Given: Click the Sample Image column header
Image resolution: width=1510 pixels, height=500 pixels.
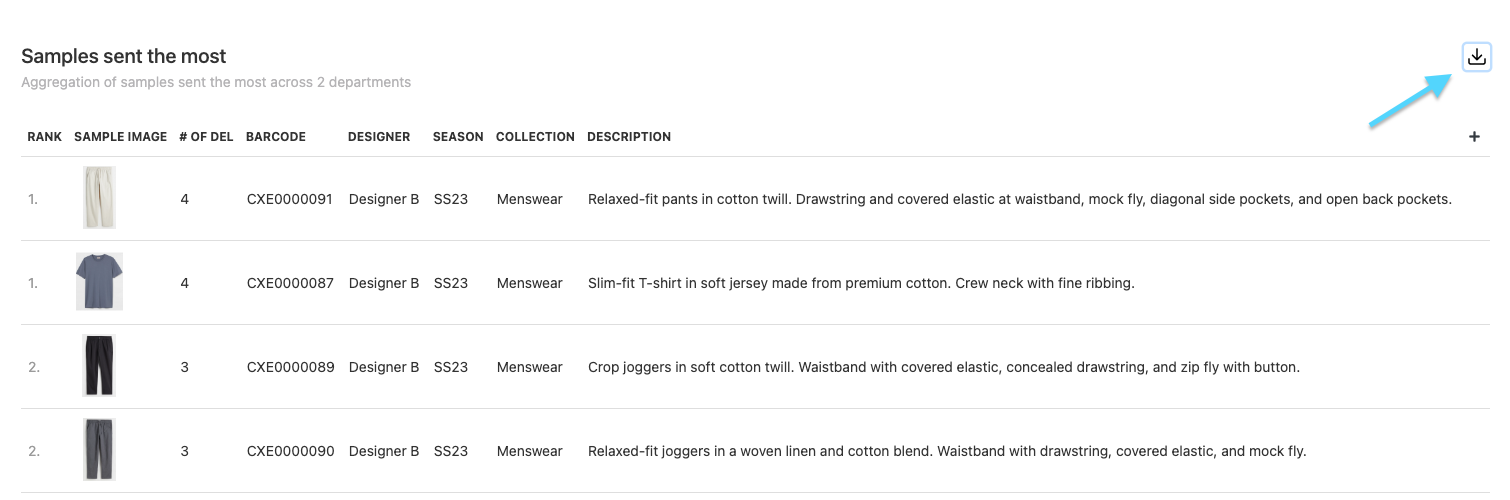Looking at the screenshot, I should (x=120, y=137).
